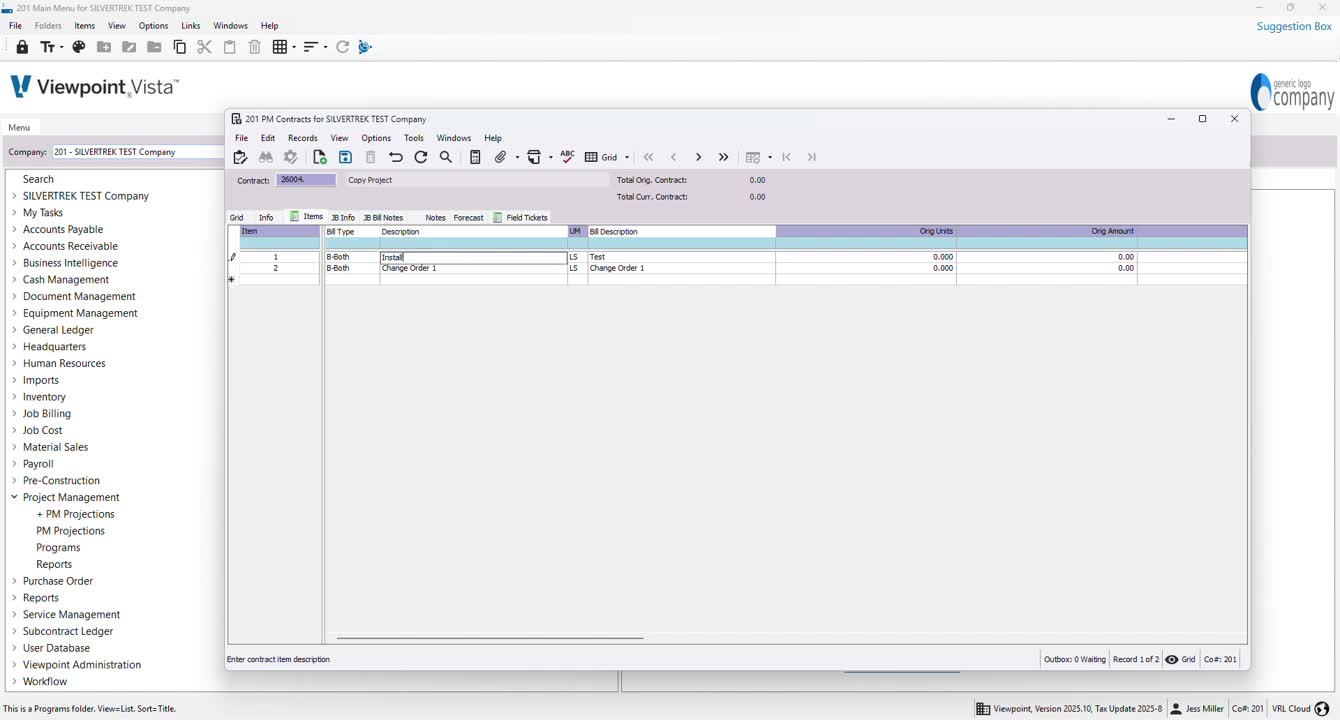
Task: Open the printer dropdown arrow
Action: tap(551, 157)
